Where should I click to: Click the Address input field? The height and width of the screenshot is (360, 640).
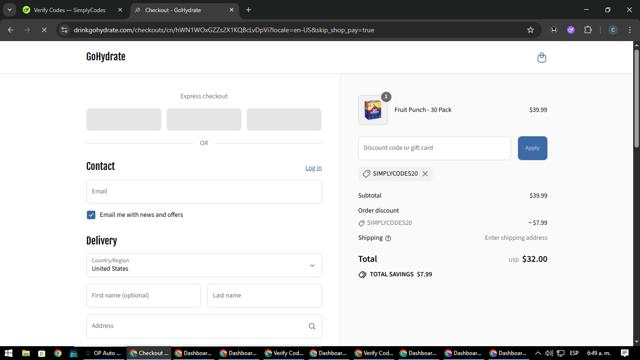point(204,326)
